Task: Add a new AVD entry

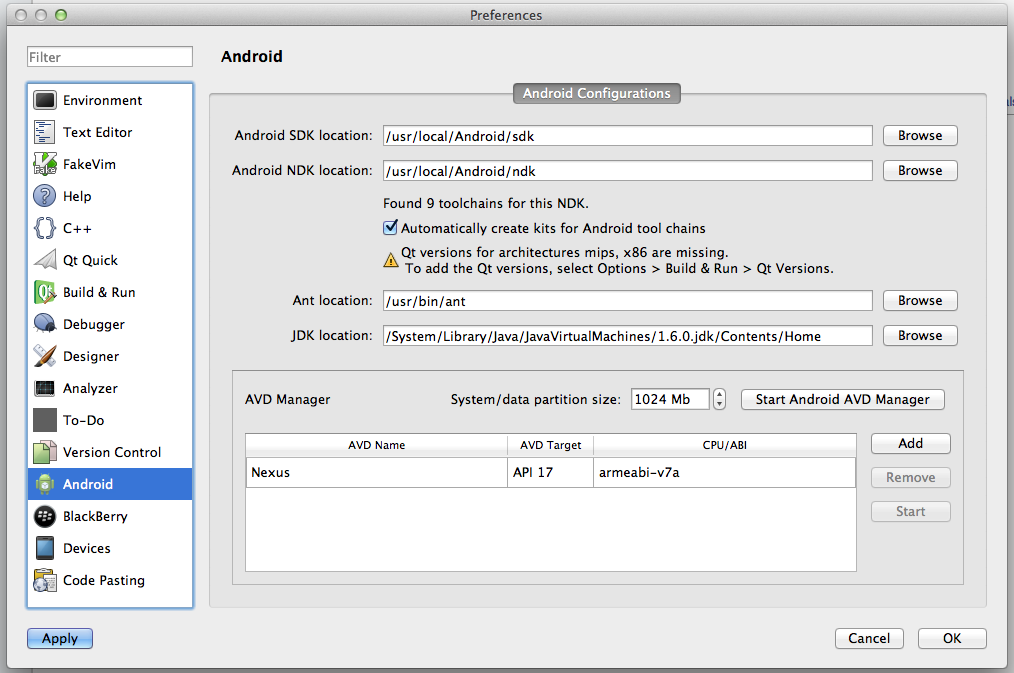Action: coord(910,443)
